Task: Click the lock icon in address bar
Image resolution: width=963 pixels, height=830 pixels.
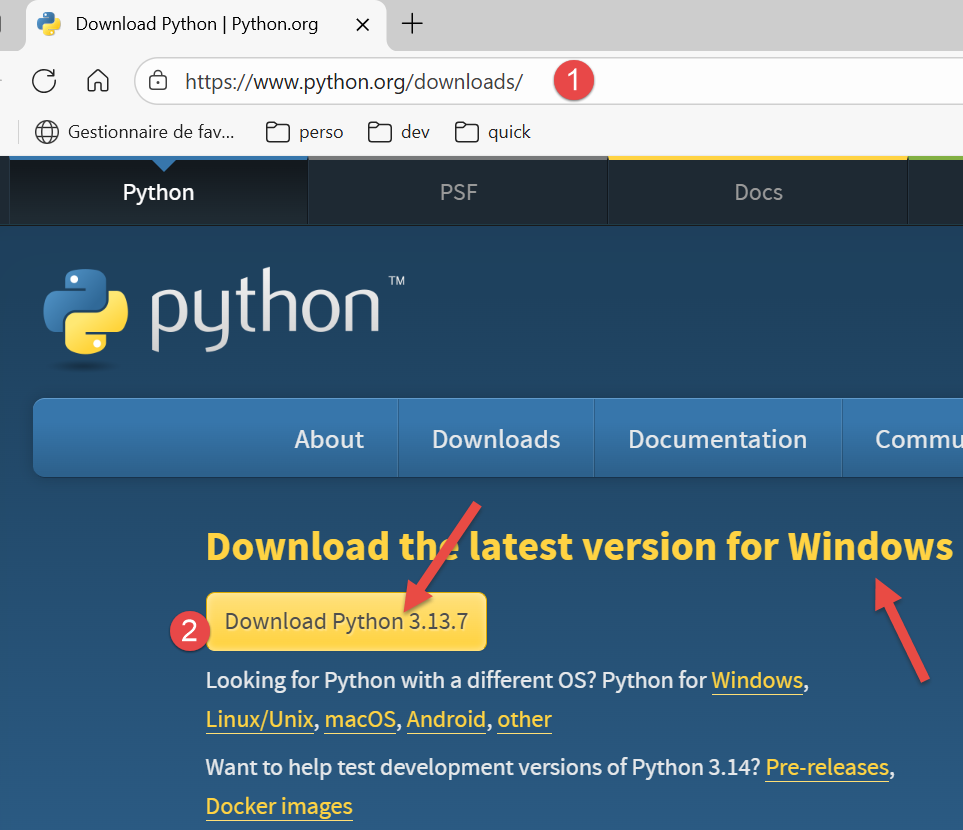Action: (158, 81)
